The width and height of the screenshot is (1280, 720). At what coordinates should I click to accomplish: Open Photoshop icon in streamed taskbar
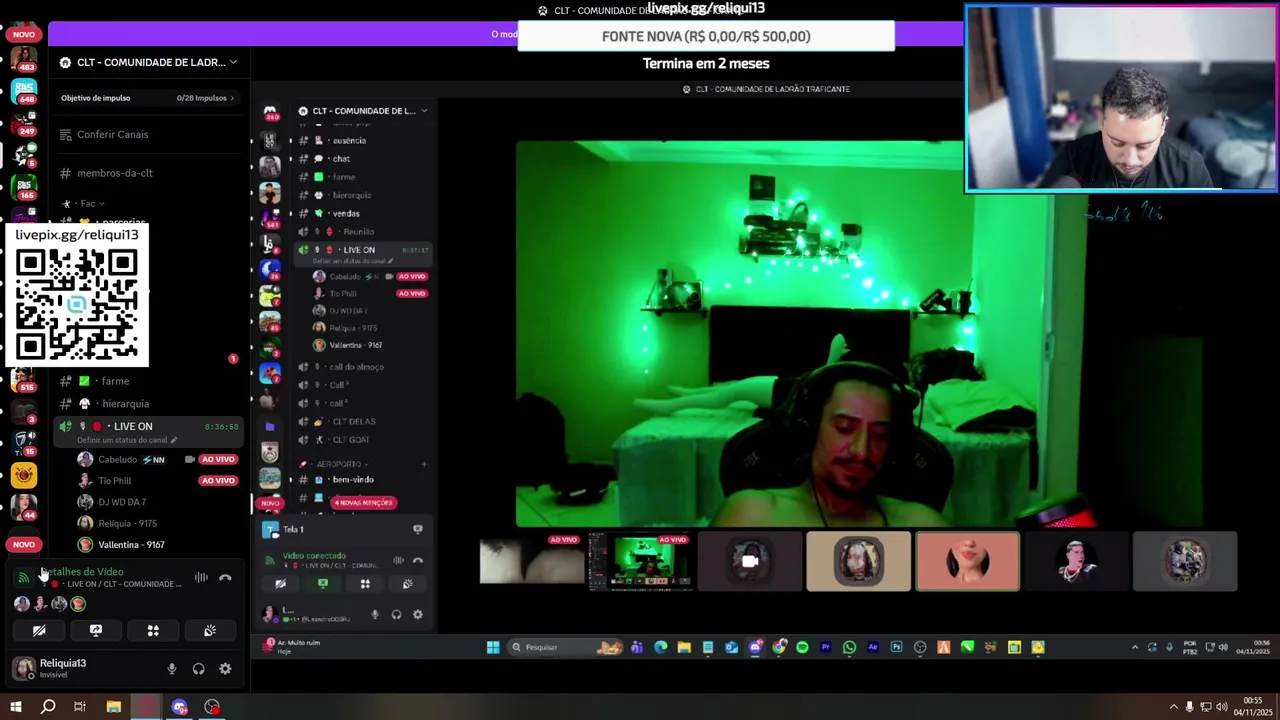[896, 647]
